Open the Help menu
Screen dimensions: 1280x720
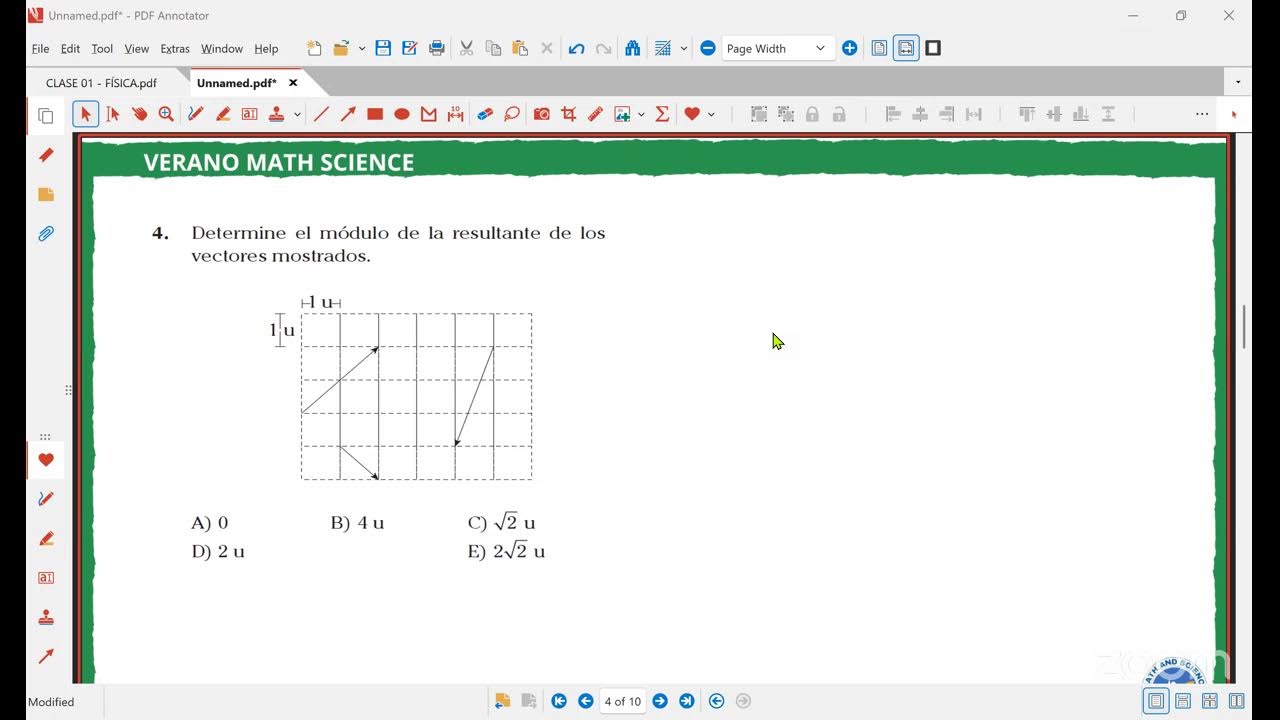(x=266, y=48)
